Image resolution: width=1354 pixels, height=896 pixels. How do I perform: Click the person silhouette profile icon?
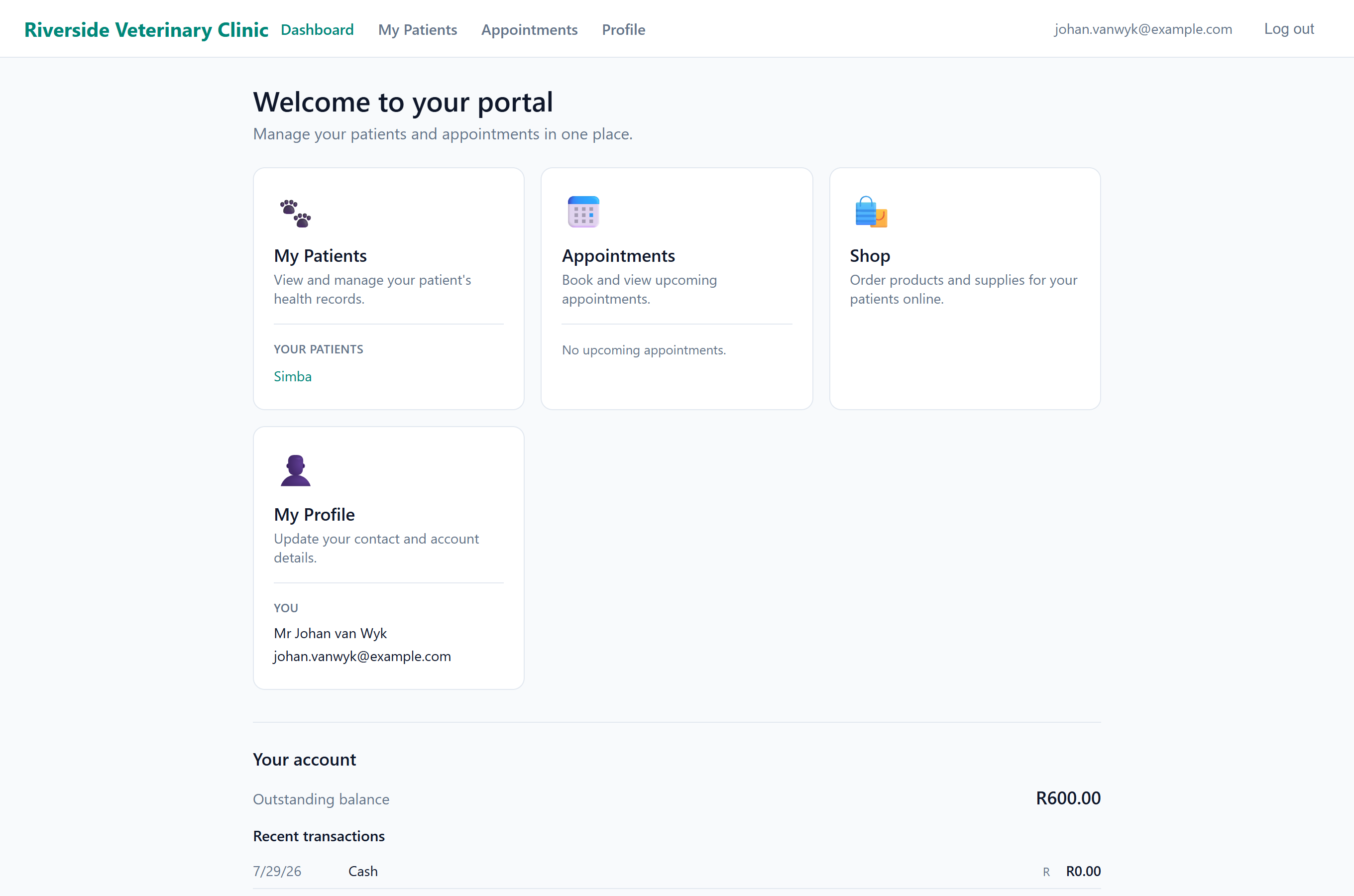295,470
